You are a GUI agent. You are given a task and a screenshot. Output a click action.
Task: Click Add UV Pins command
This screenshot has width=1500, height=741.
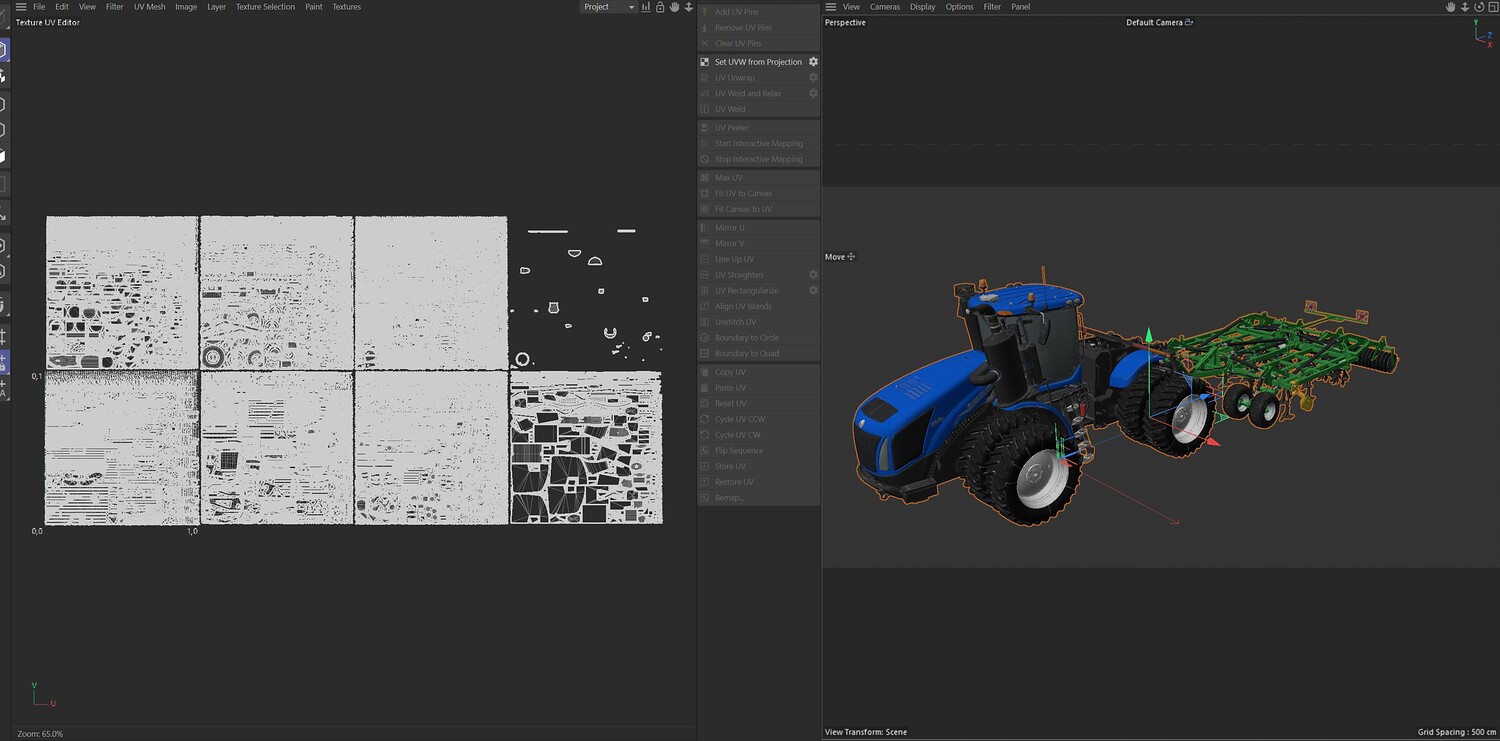pos(758,12)
